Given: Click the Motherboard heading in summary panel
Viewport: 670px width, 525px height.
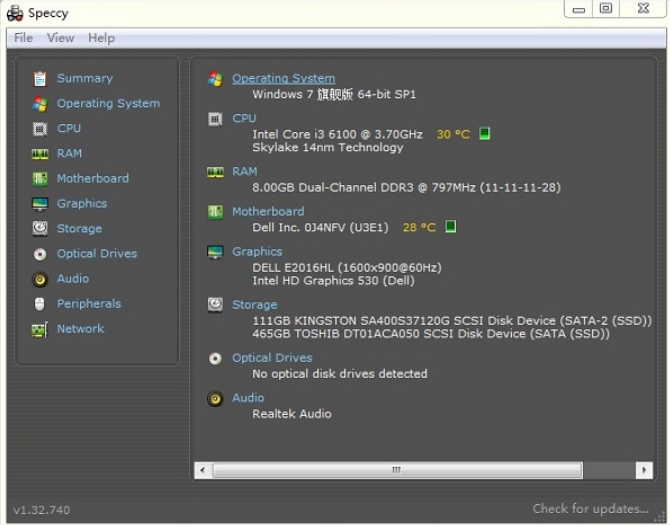Looking at the screenshot, I should click(268, 211).
